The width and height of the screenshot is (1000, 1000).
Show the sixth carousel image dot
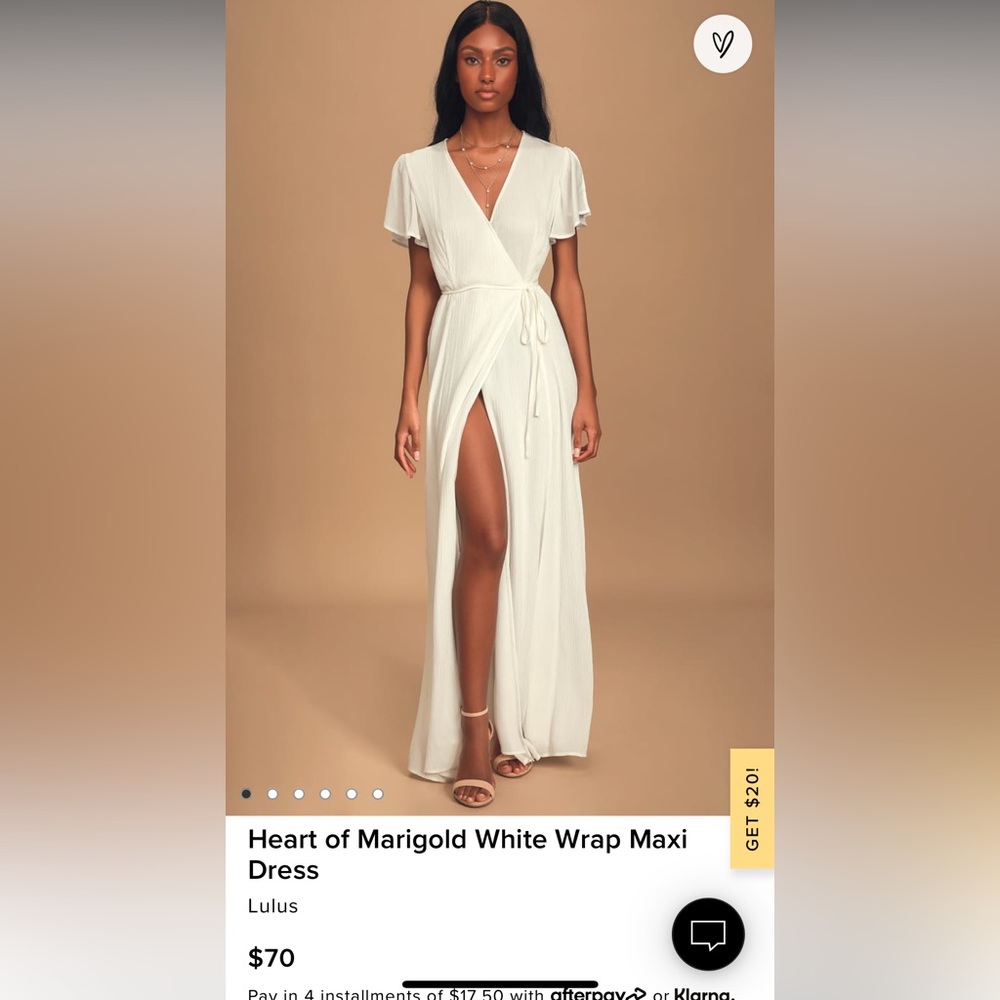point(378,794)
